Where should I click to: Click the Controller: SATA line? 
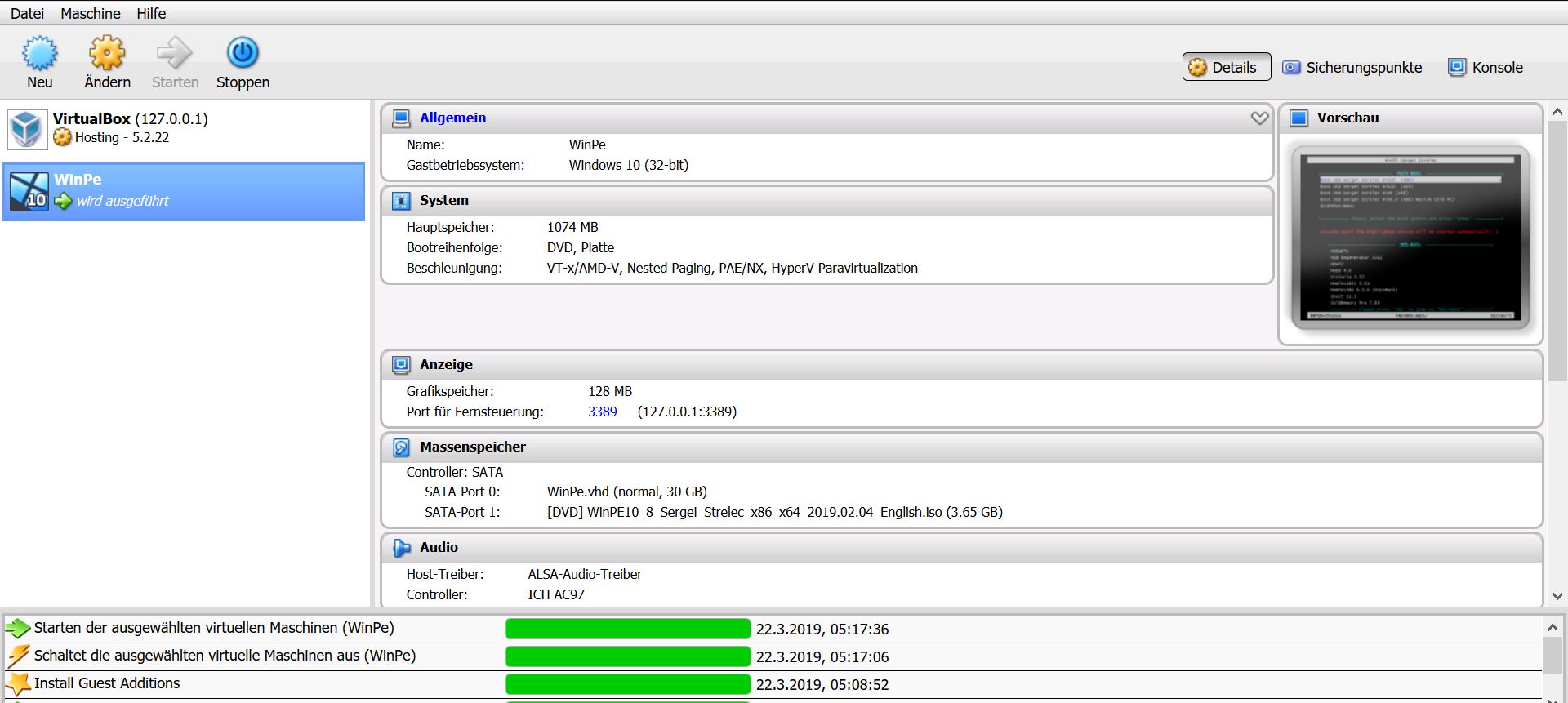pyautogui.click(x=455, y=472)
